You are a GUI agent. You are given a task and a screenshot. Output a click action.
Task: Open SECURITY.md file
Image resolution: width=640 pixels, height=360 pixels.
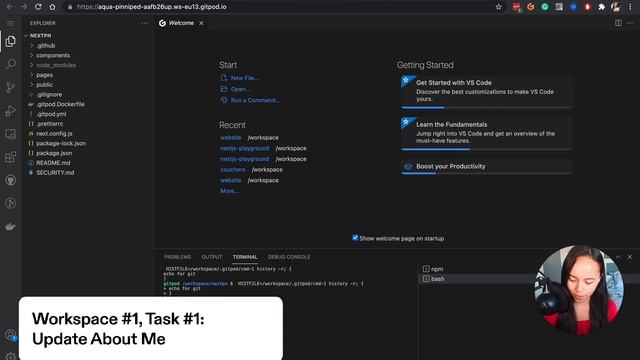coord(55,173)
